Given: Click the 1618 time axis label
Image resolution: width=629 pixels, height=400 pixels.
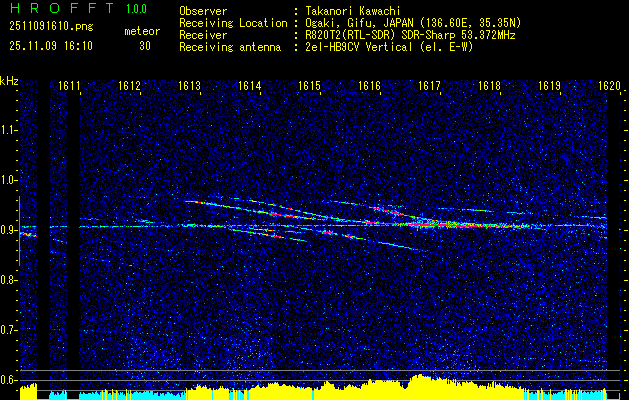Looking at the screenshot, I should point(489,86).
